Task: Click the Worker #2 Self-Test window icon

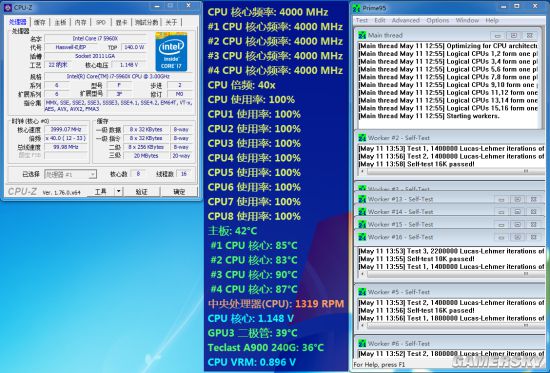Action: click(362, 138)
